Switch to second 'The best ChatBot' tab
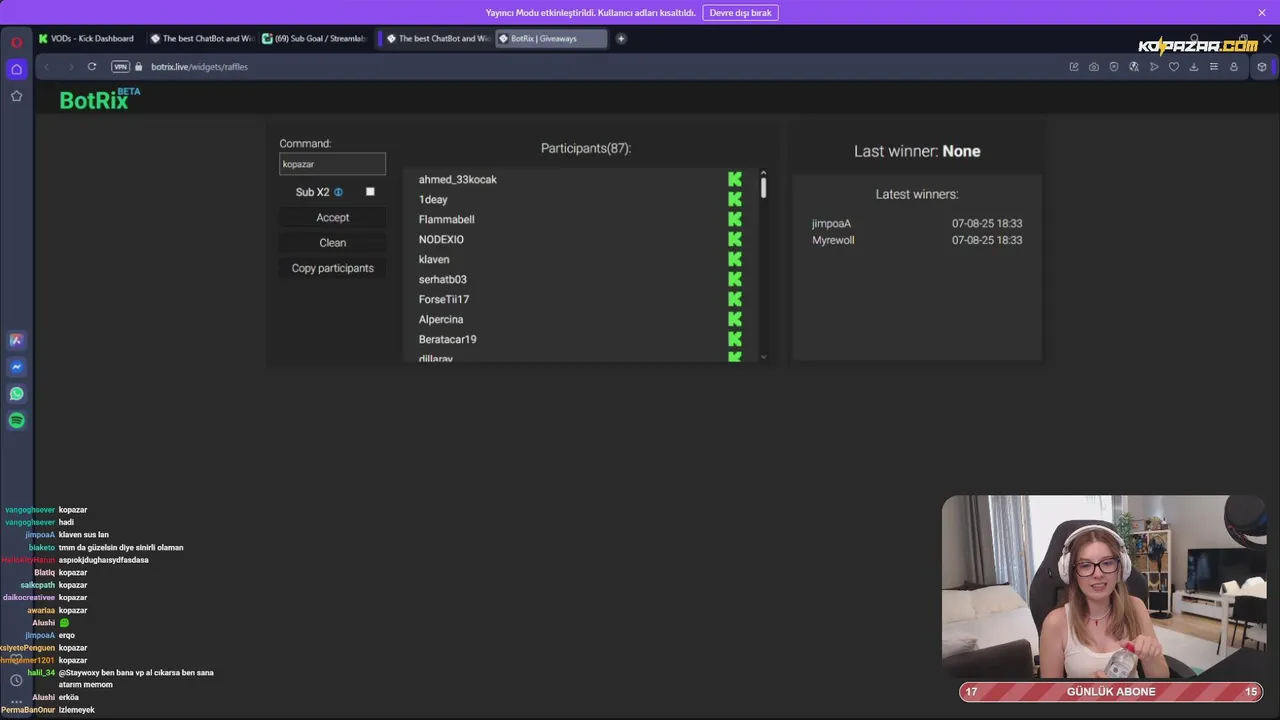Viewport: 1280px width, 720px height. coord(438,39)
